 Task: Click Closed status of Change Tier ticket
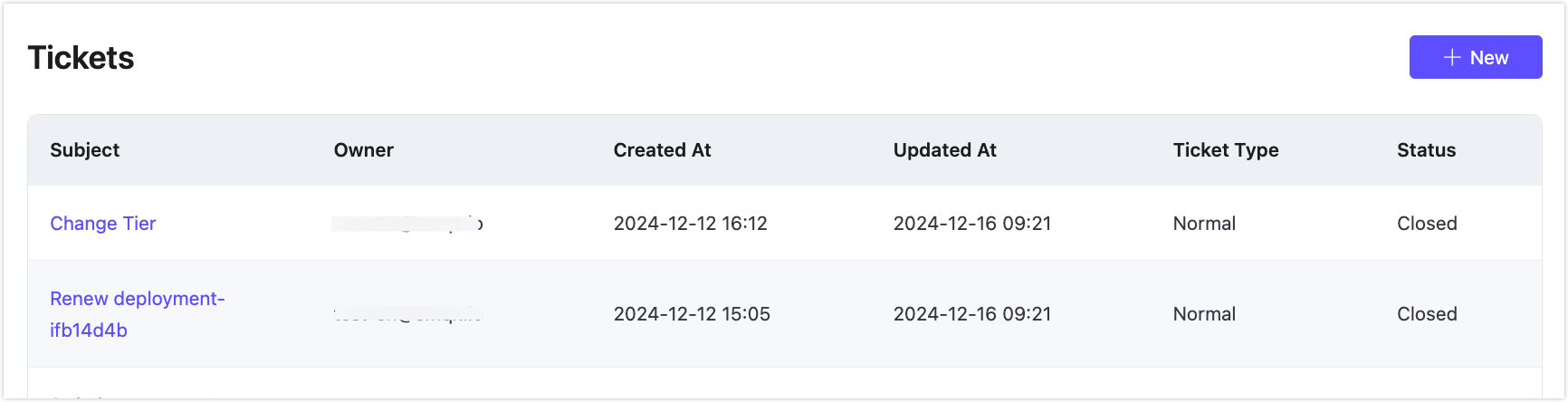pyautogui.click(x=1427, y=224)
